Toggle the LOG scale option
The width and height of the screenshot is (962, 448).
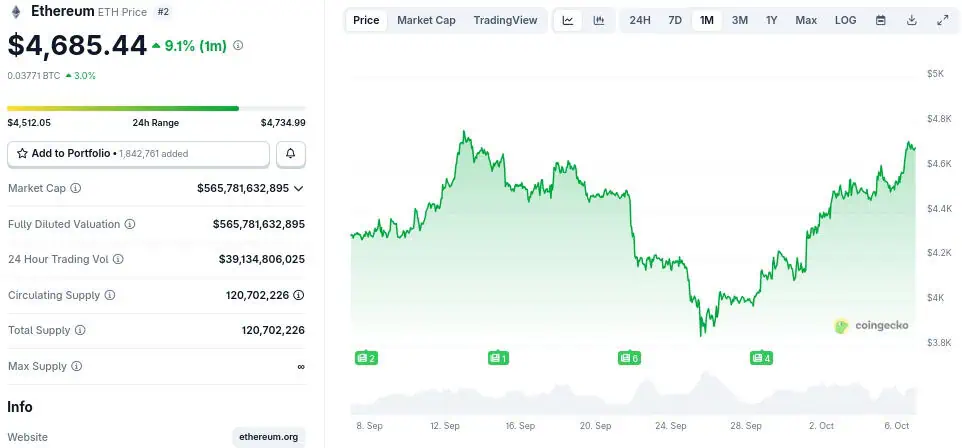846,20
